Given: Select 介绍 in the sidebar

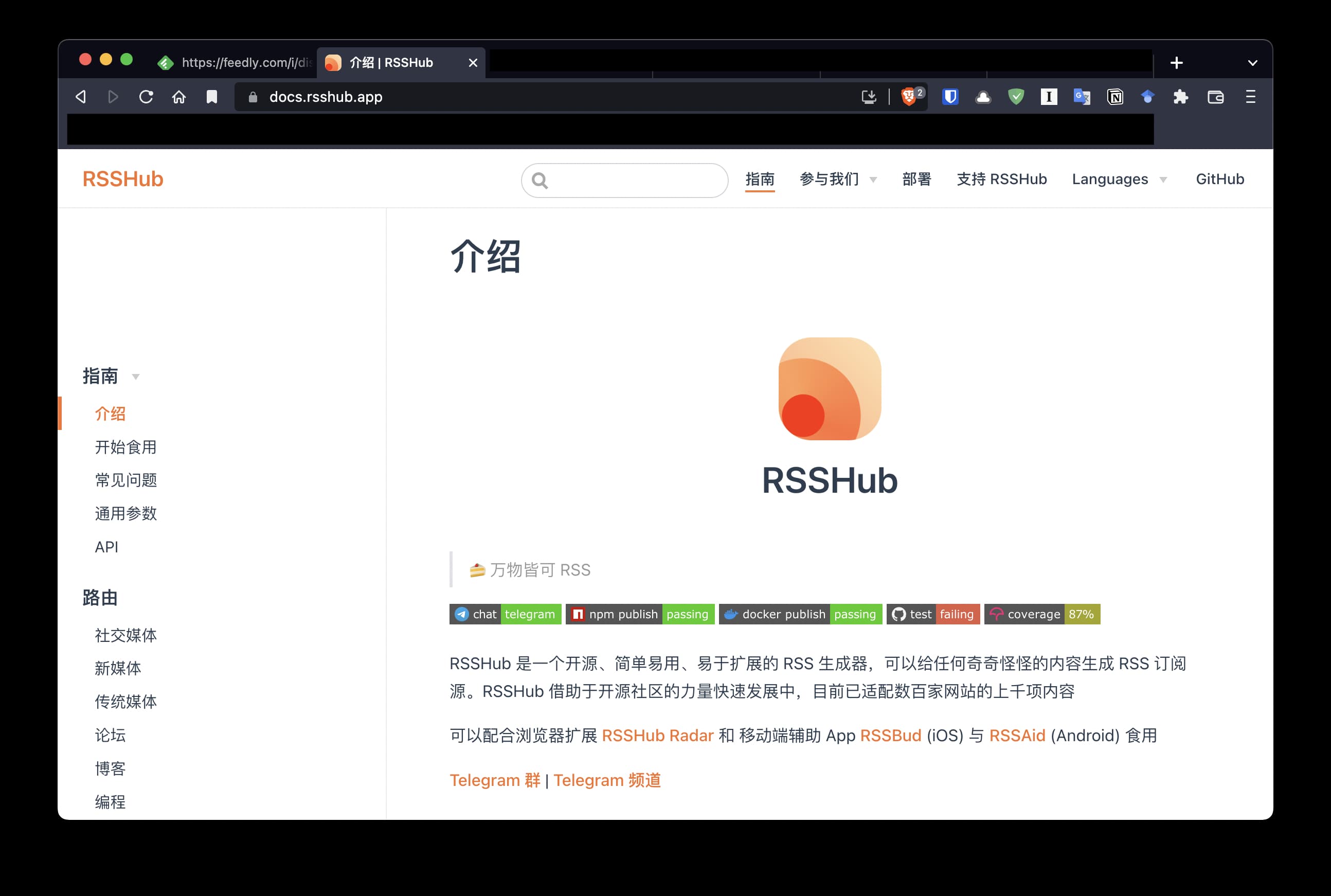Looking at the screenshot, I should [x=110, y=414].
